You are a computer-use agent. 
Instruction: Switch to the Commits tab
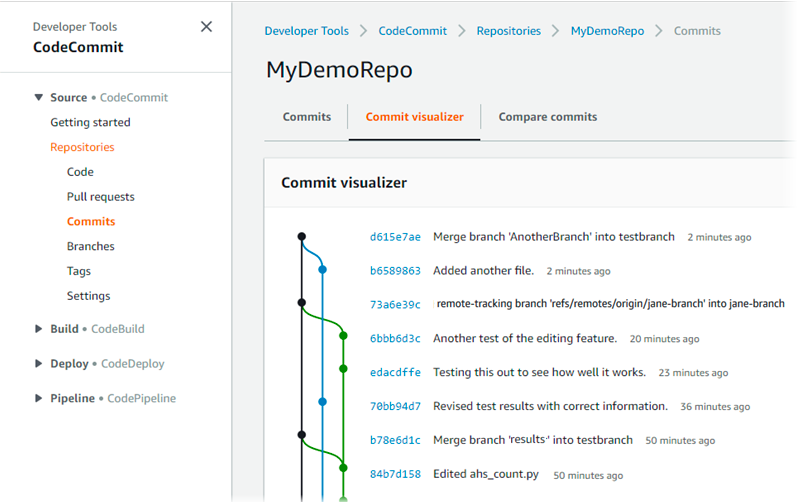pyautogui.click(x=306, y=117)
